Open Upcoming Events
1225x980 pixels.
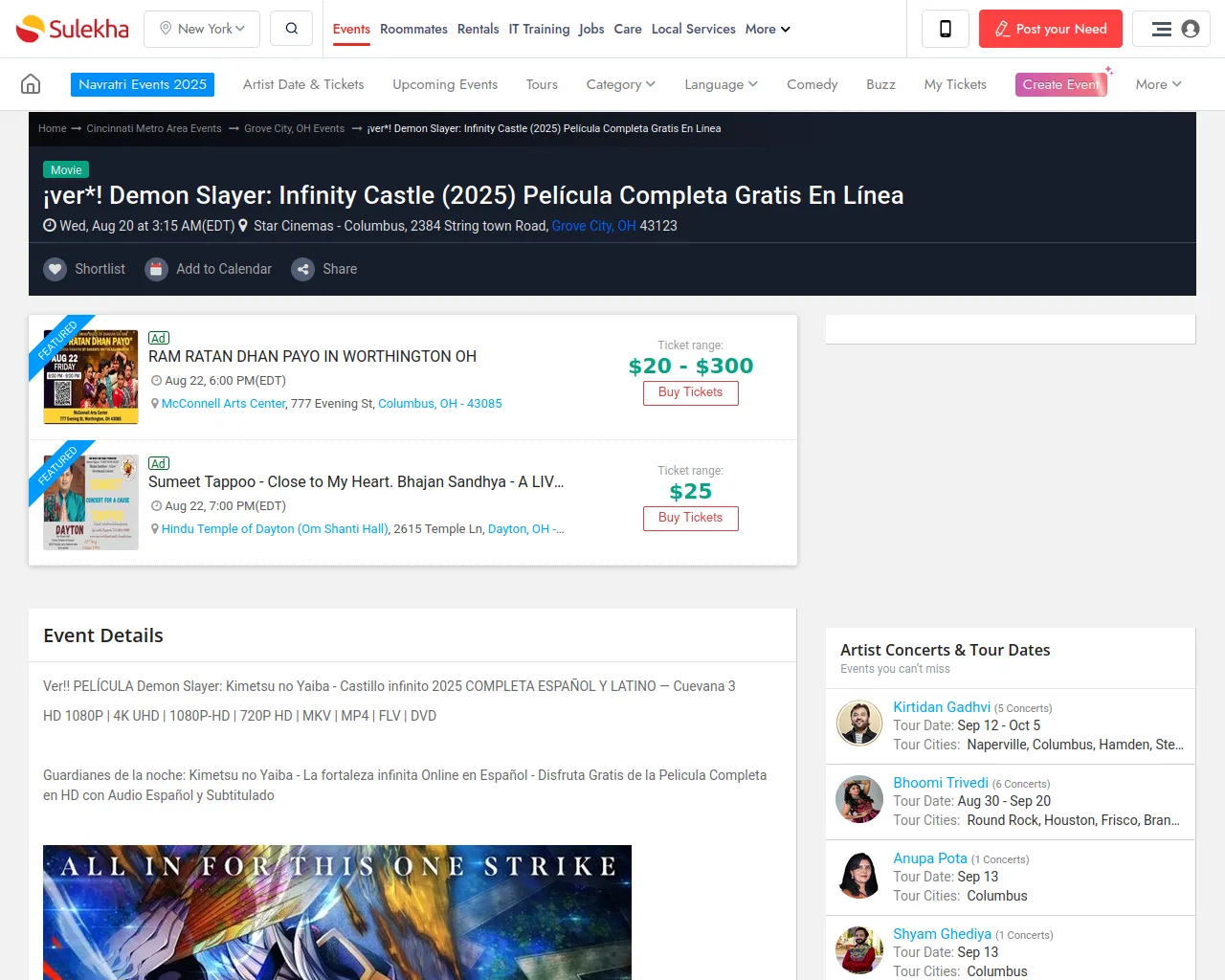click(x=445, y=84)
